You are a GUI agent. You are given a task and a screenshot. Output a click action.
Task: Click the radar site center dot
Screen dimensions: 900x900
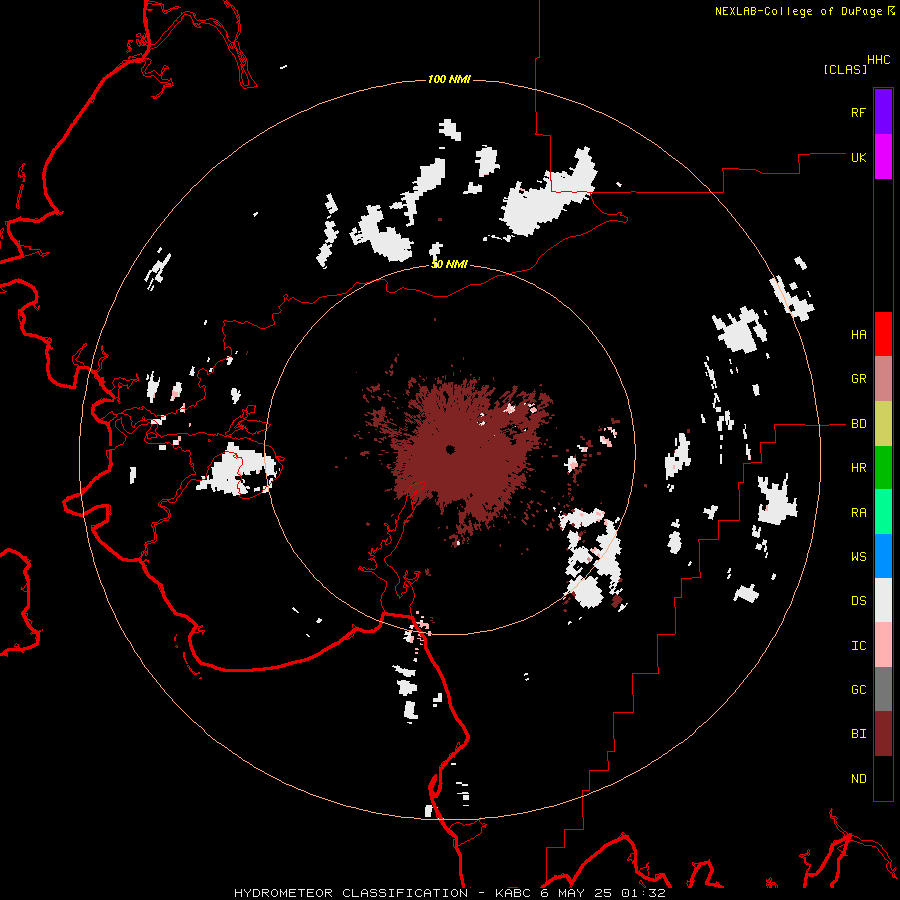point(451,449)
